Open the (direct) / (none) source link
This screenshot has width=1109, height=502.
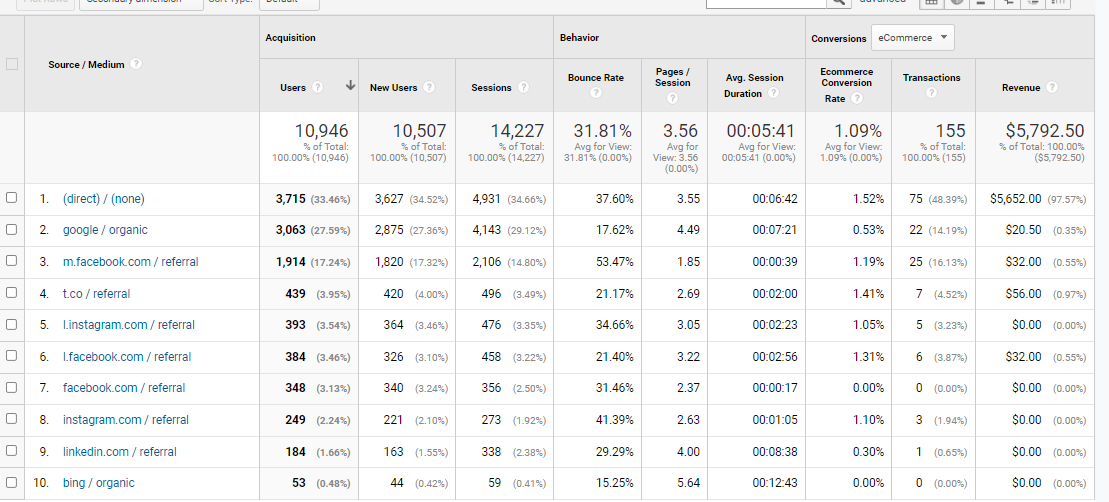[103, 199]
